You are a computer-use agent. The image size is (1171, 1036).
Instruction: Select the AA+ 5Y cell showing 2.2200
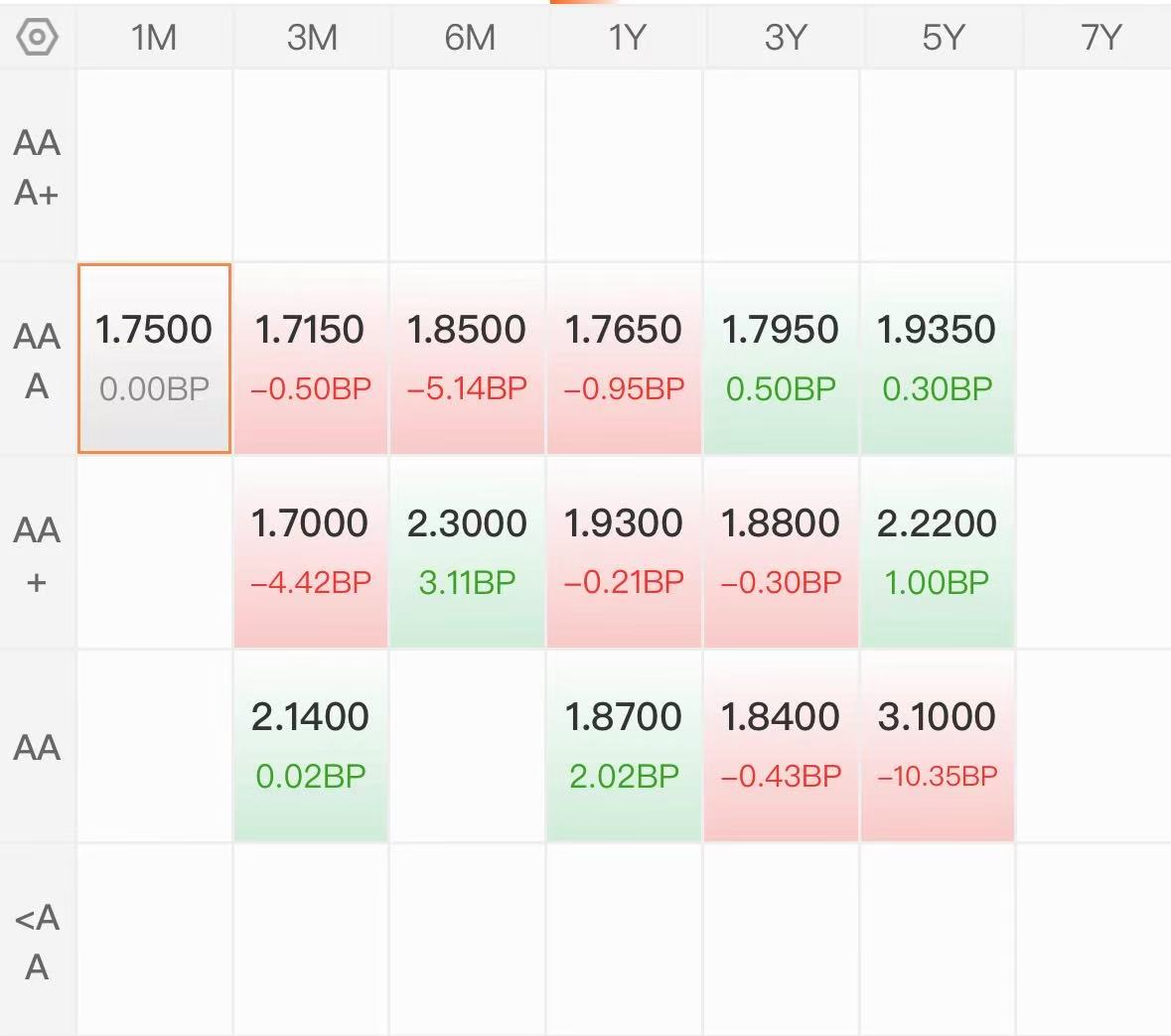[x=938, y=552]
